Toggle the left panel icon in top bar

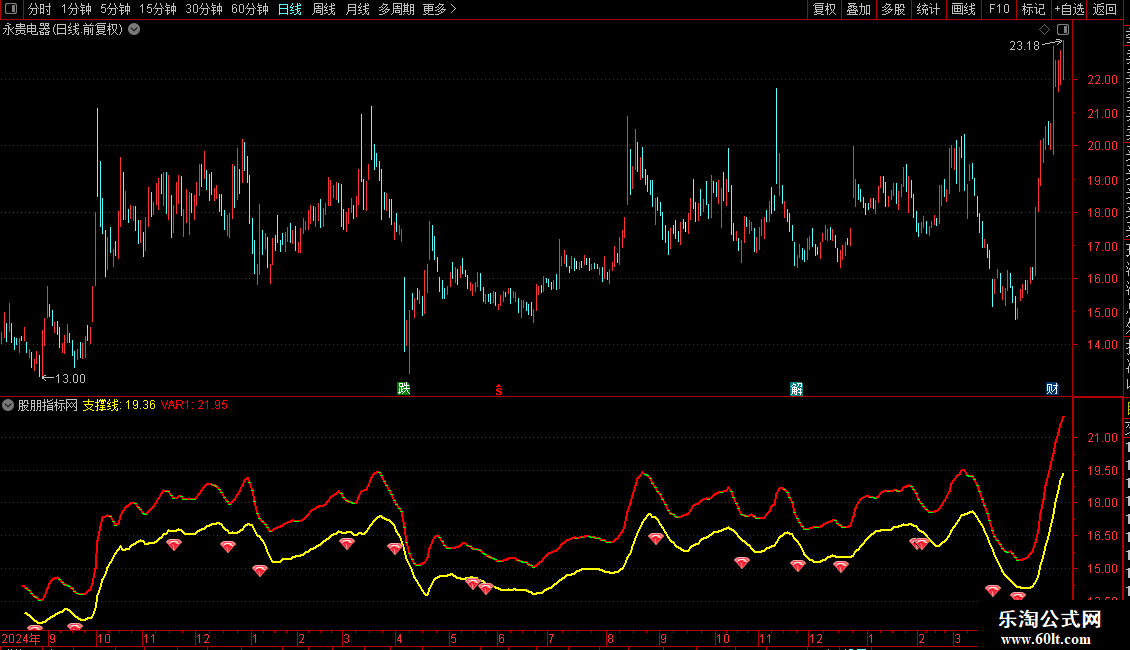point(11,9)
